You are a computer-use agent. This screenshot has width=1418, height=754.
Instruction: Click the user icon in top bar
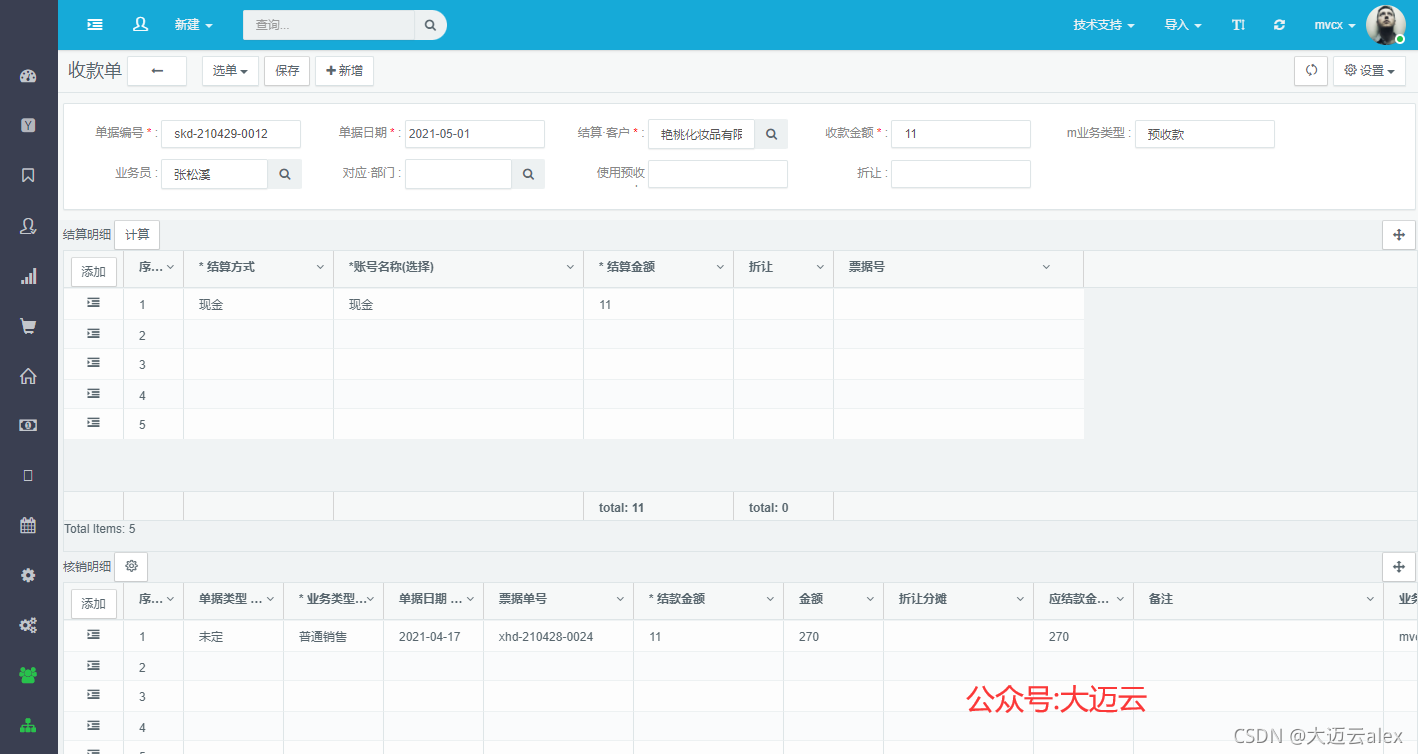click(x=140, y=24)
